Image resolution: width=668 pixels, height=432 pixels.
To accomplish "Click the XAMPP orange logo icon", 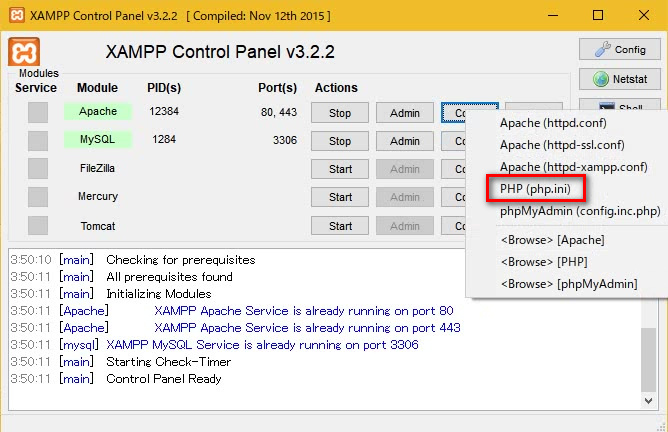I will coord(27,53).
